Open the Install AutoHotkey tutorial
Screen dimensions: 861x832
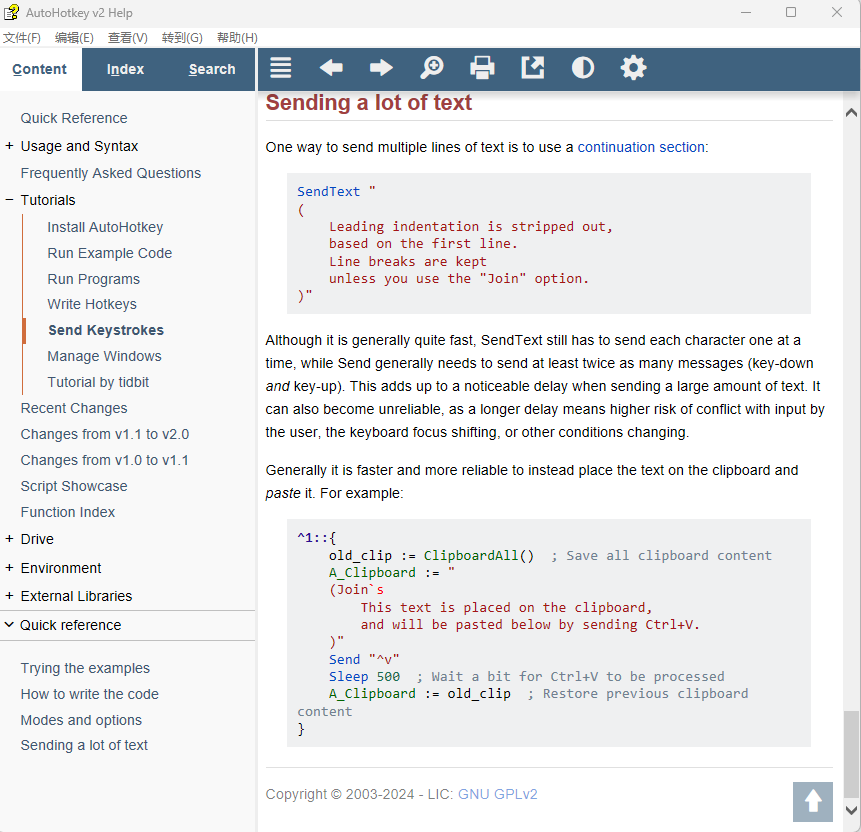(105, 227)
